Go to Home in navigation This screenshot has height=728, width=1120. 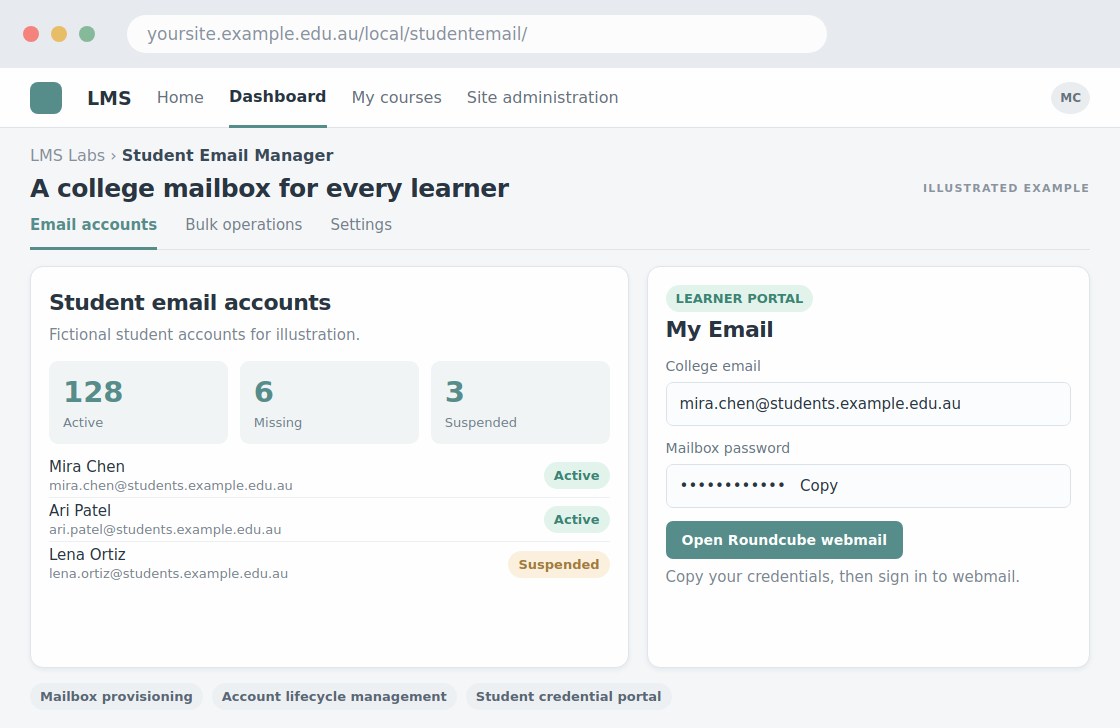click(x=180, y=97)
